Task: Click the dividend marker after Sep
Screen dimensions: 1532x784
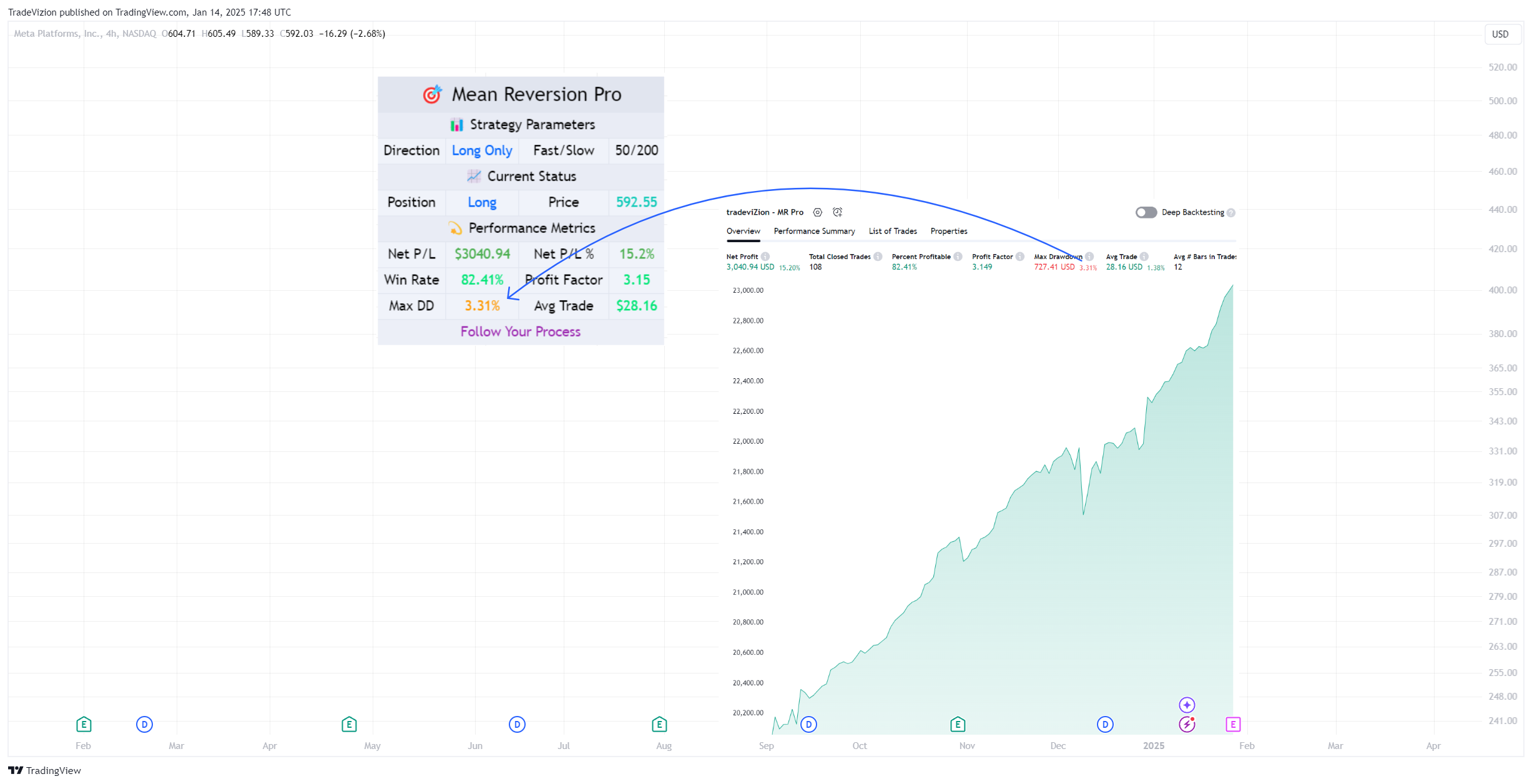Action: (x=808, y=724)
